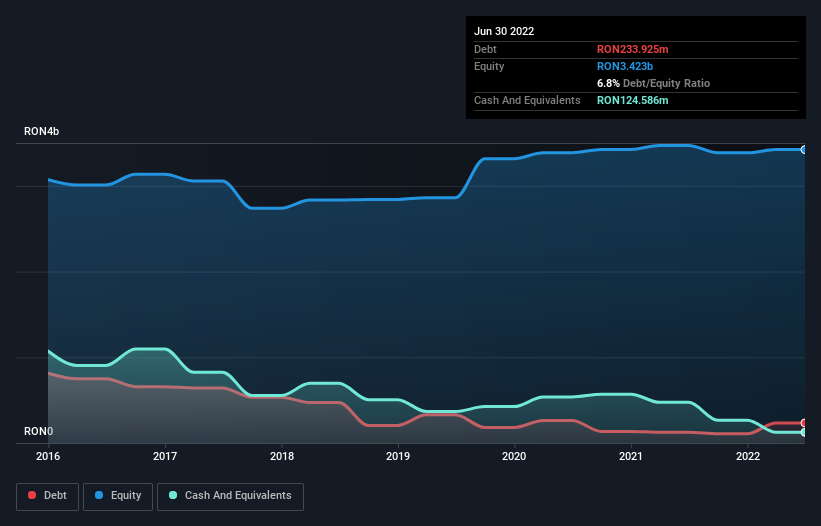Image resolution: width=821 pixels, height=526 pixels.
Task: Click the RON233.925m debt value
Action: click(x=633, y=49)
